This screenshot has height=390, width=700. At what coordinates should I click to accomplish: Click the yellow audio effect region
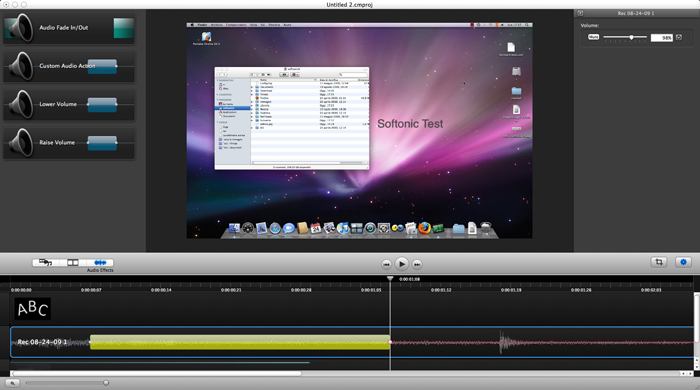coord(240,342)
